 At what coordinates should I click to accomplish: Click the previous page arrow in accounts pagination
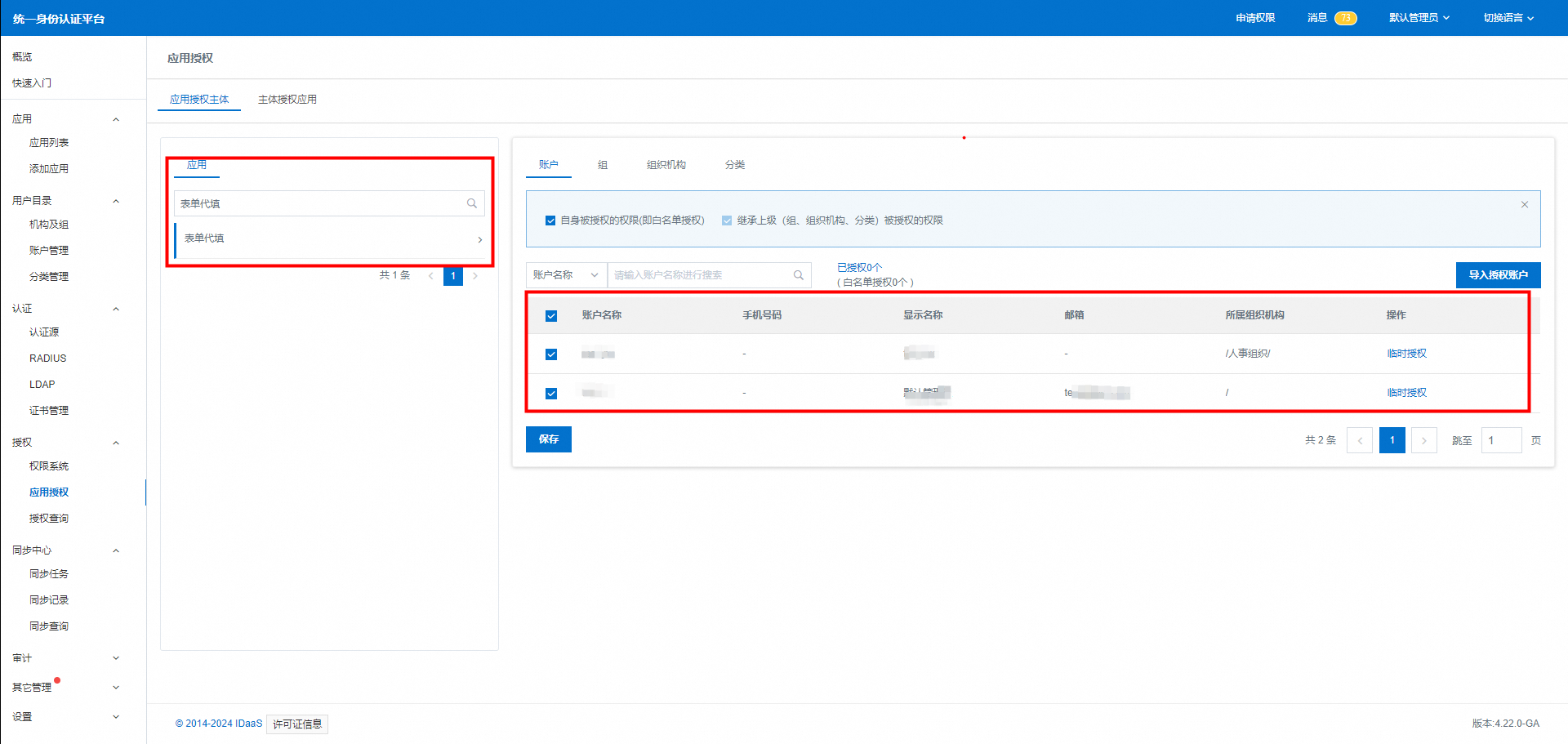pos(1359,440)
